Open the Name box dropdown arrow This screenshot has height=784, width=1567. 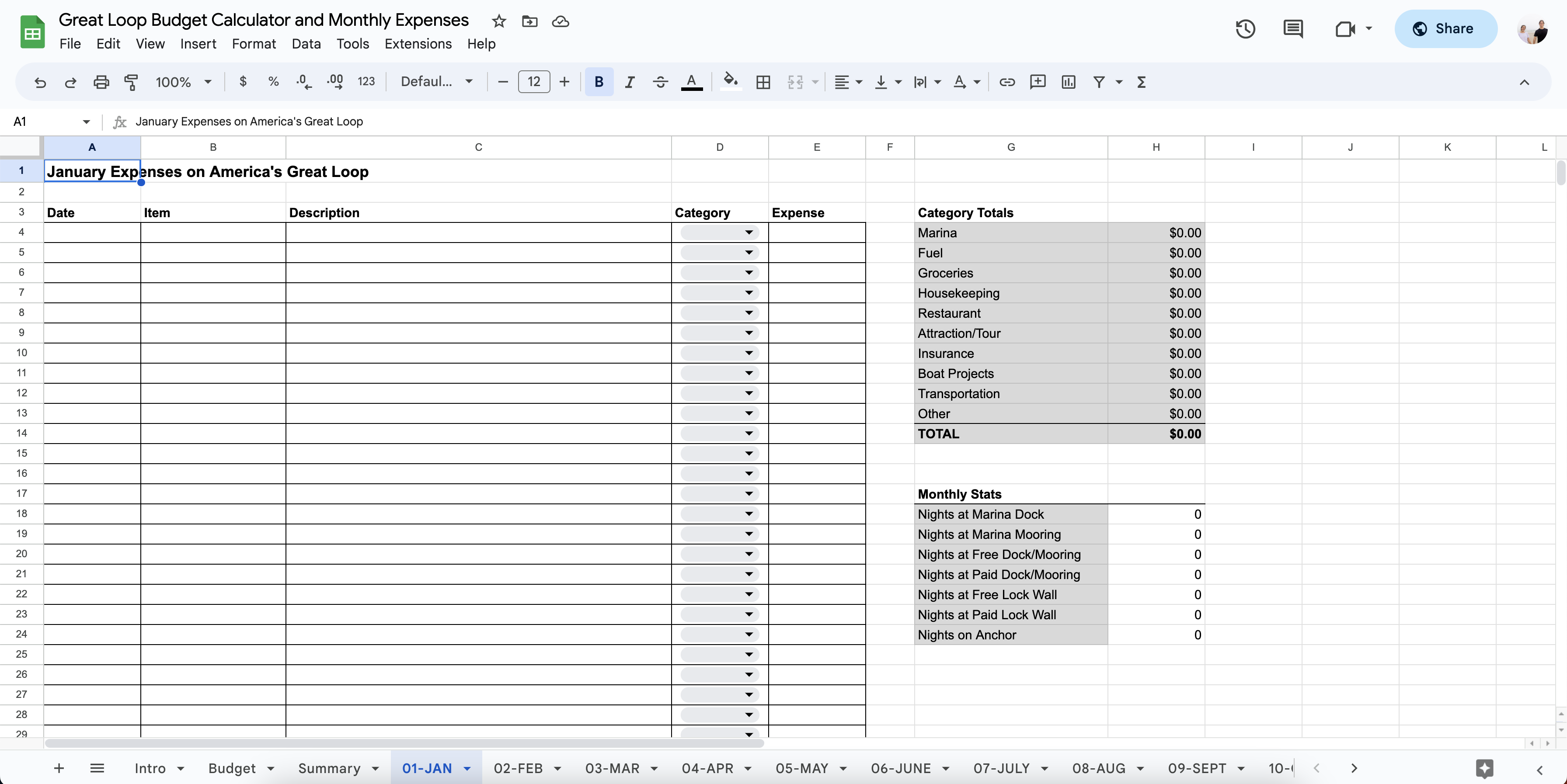(x=87, y=121)
